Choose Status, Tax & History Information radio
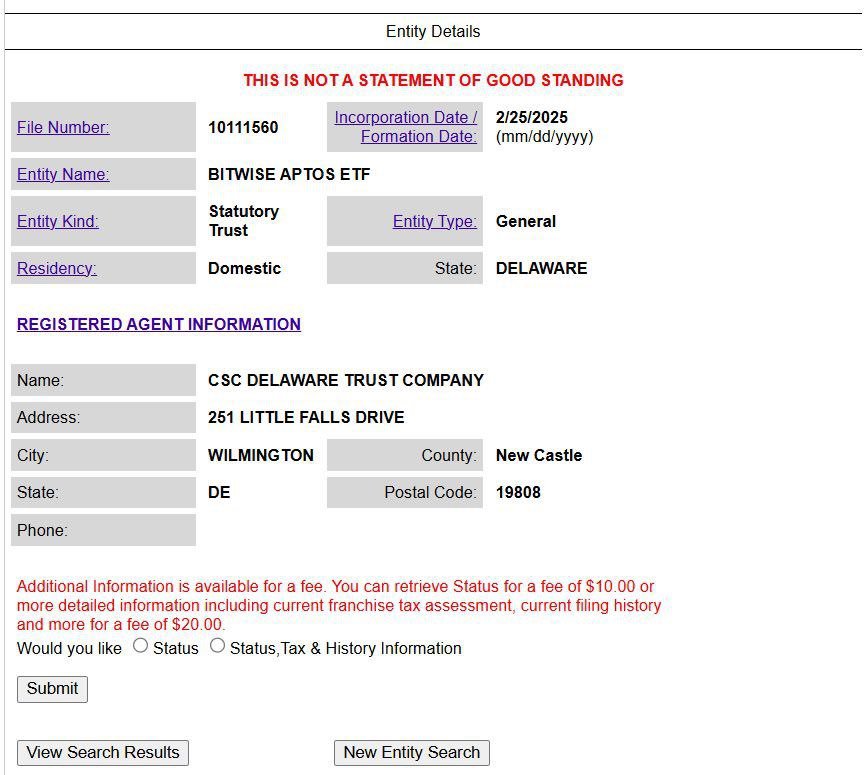This screenshot has width=867, height=775. [217, 646]
